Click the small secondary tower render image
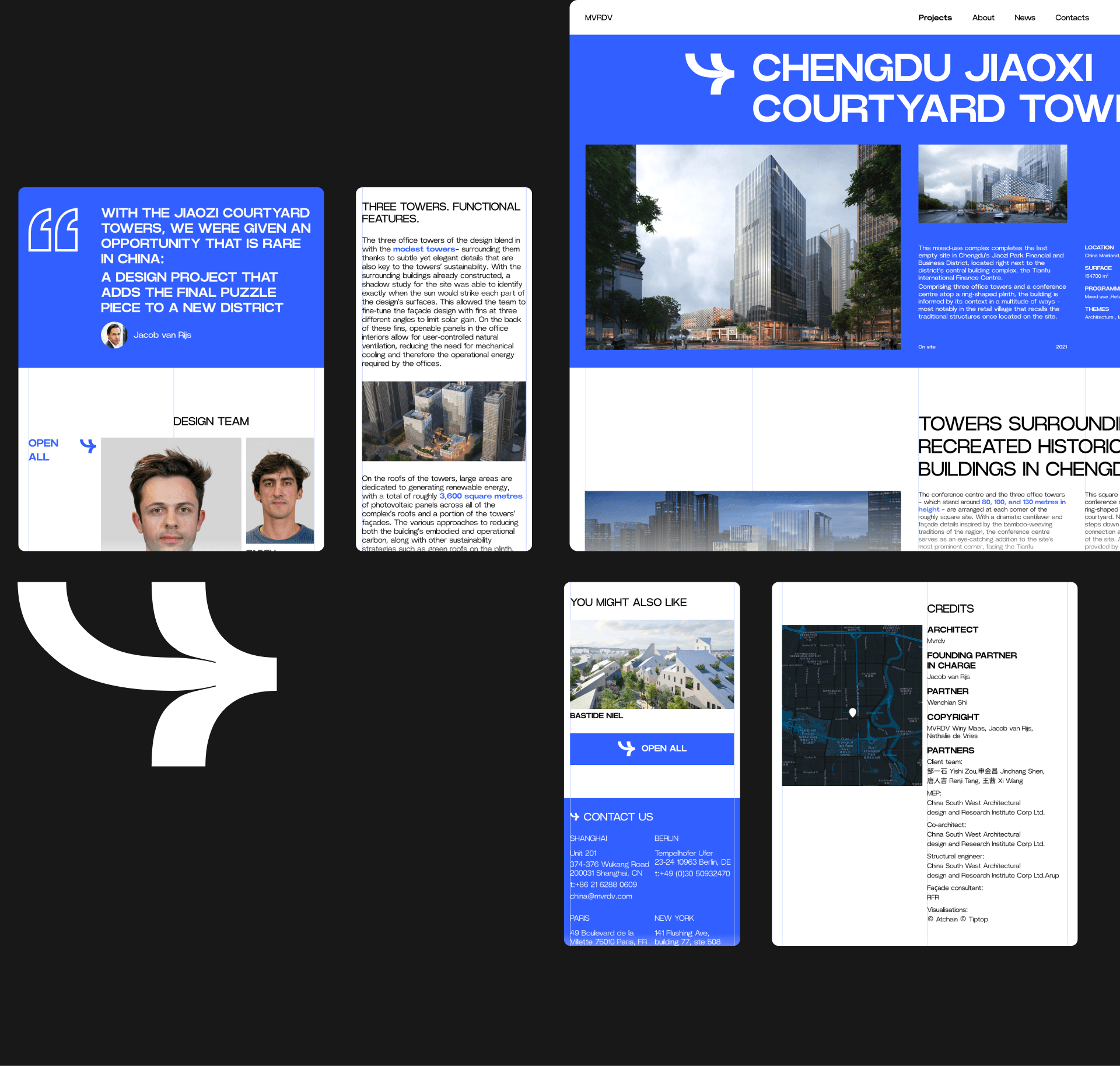This screenshot has width=1120, height=1066. click(992, 184)
